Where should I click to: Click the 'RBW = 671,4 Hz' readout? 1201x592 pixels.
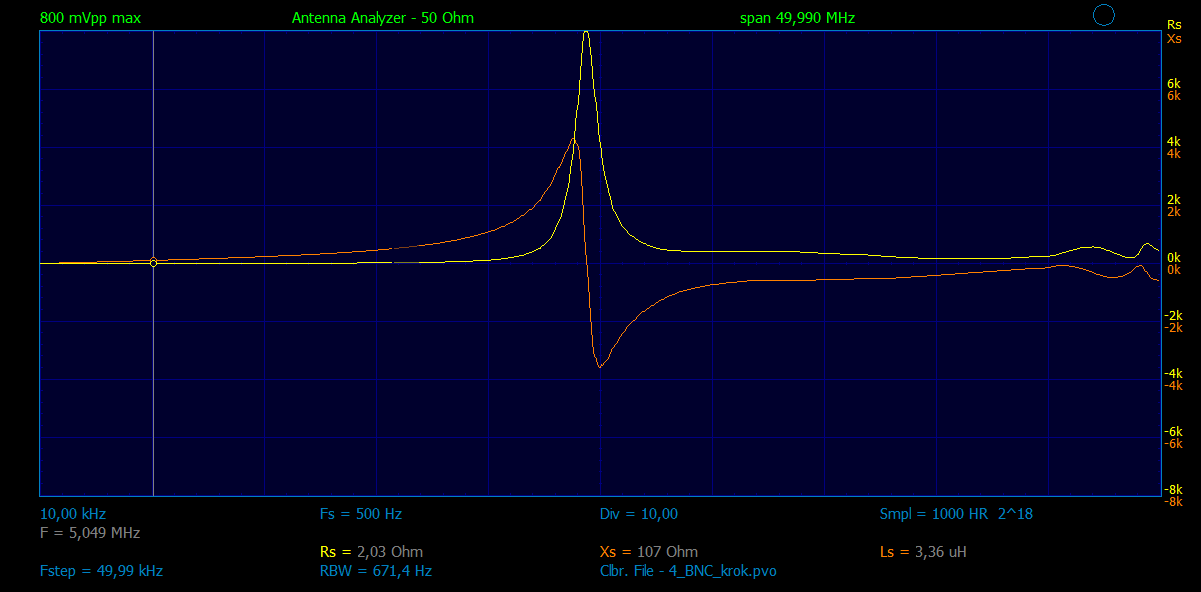375,571
